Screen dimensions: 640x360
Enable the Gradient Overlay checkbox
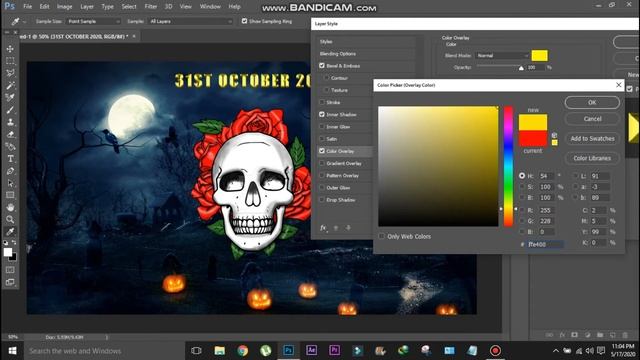pyautogui.click(x=322, y=163)
